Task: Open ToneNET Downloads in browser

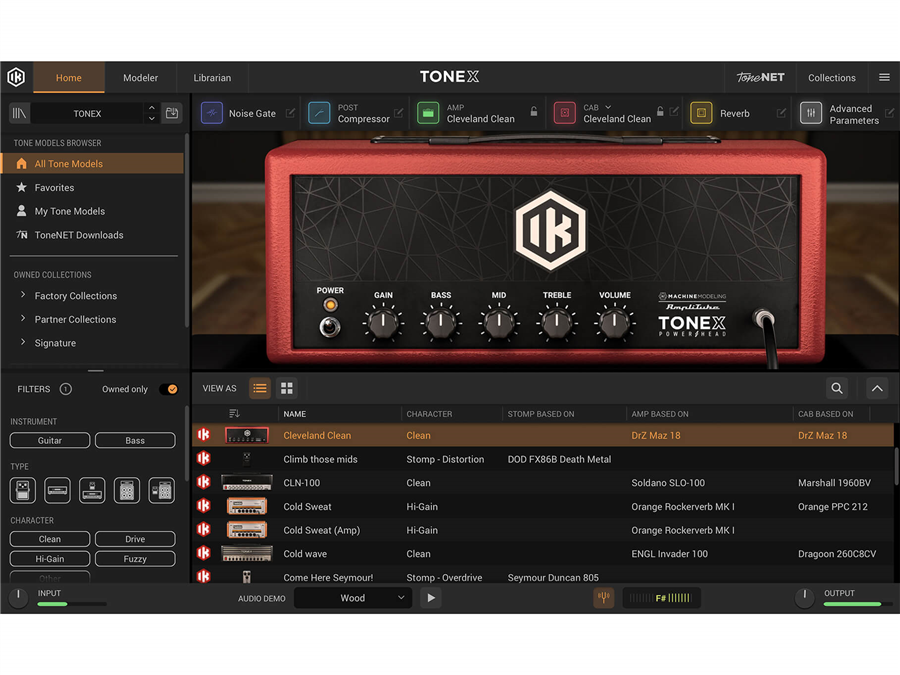Action: click(79, 235)
